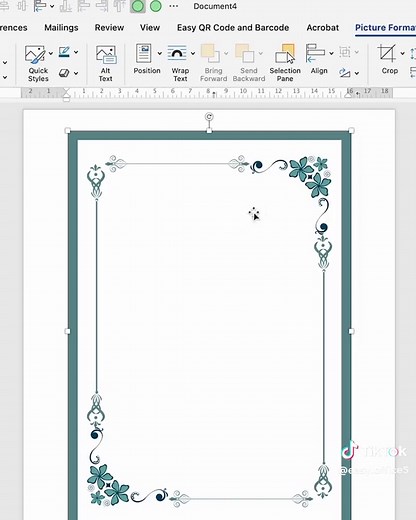Screen dimensions: 416x520
Task: Click the title bar align icon with dropdown
Action: (40, 6)
